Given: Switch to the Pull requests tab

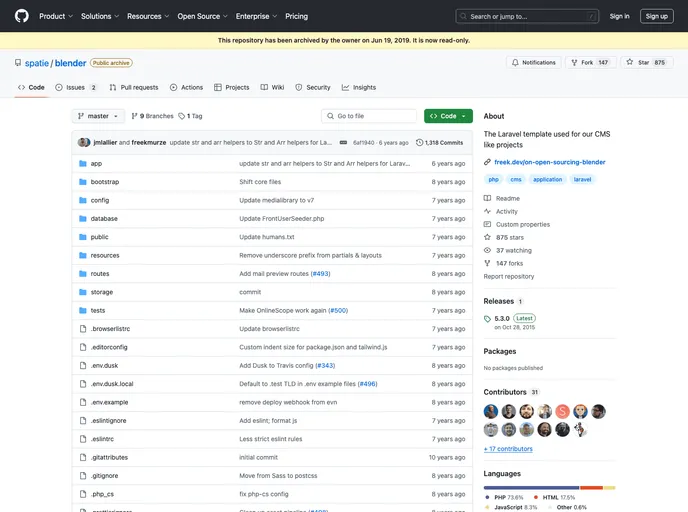Looking at the screenshot, I should coord(133,87).
